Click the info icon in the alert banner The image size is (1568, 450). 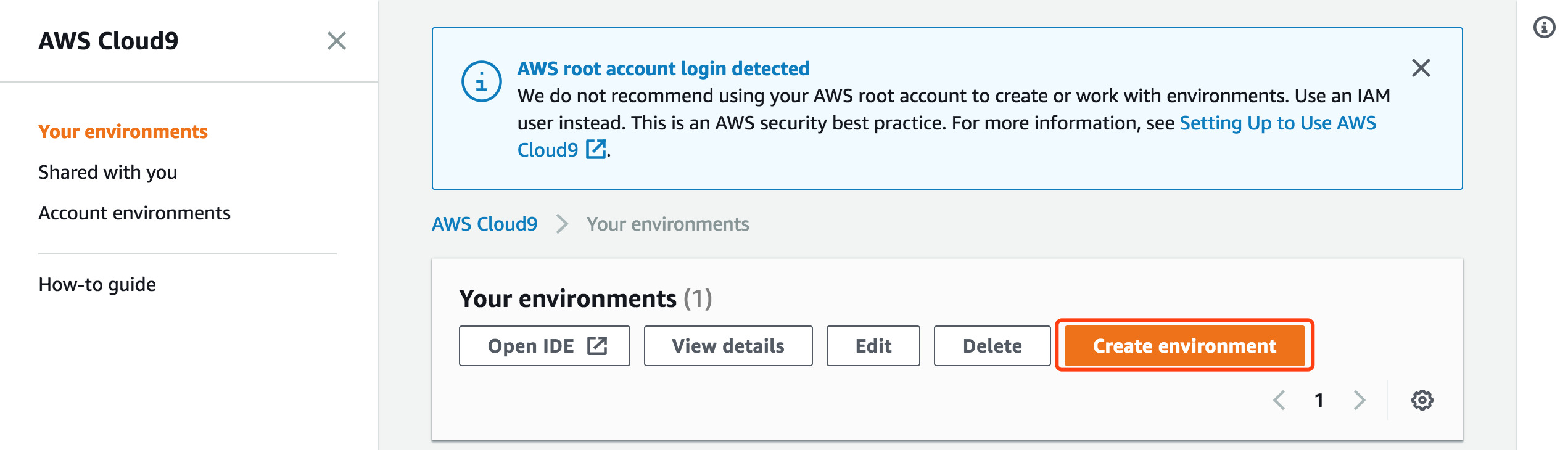pos(481,81)
